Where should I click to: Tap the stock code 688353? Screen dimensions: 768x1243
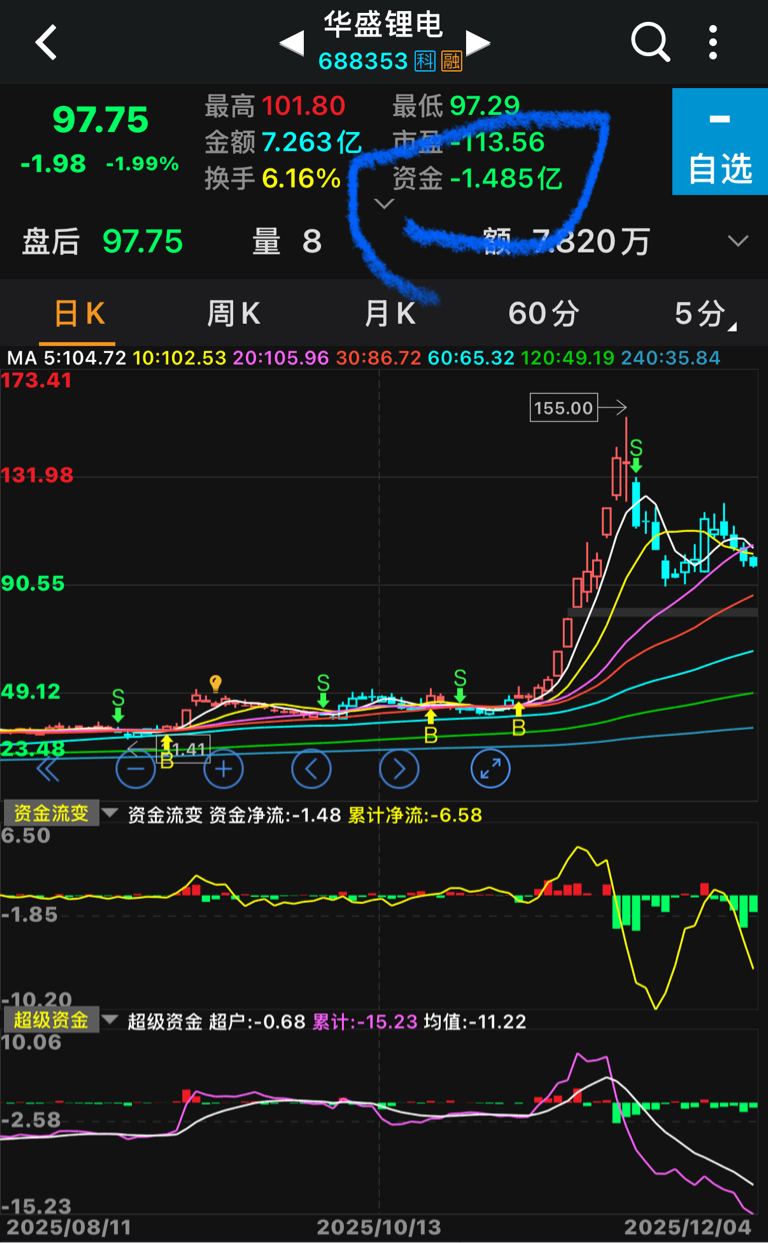coord(363,62)
